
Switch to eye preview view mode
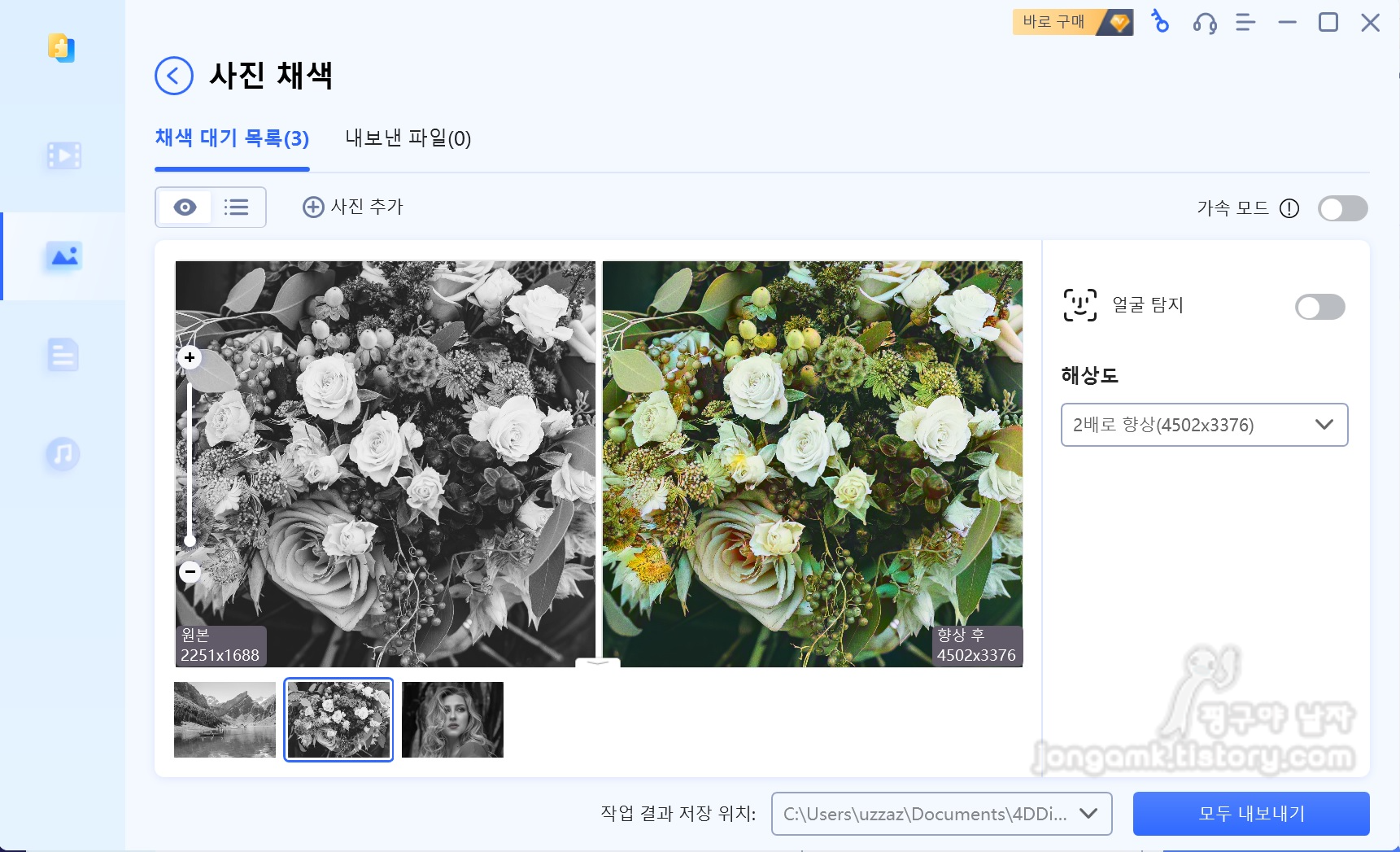point(185,208)
